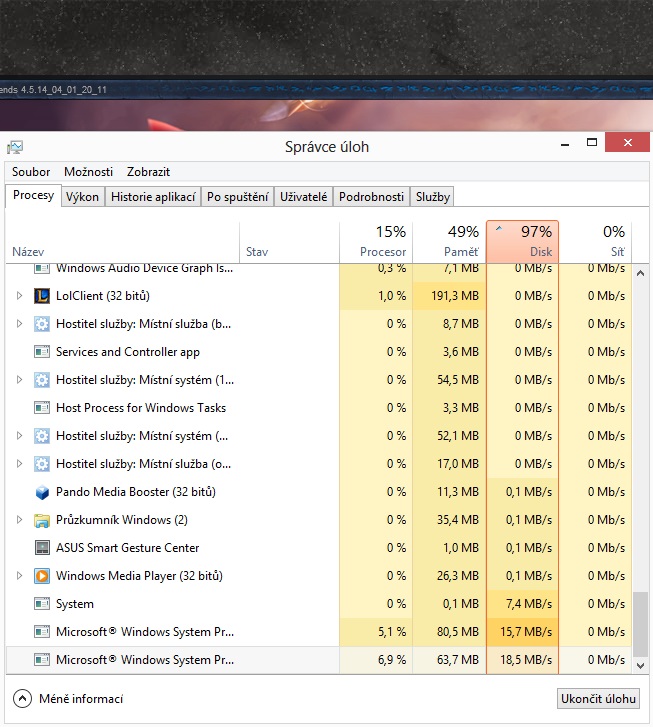This screenshot has width=653, height=727.
Task: Sort by the Disk column header
Action: [x=523, y=242]
